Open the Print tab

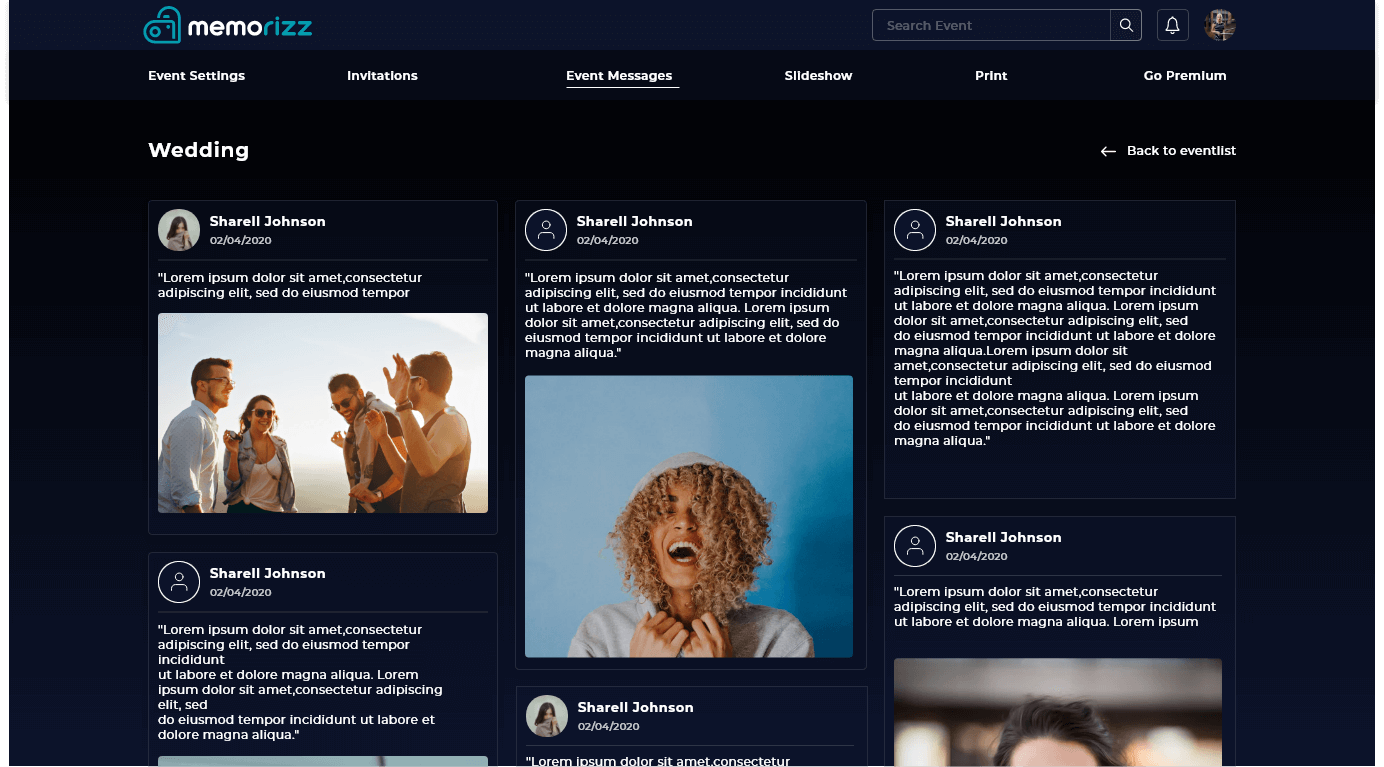991,76
